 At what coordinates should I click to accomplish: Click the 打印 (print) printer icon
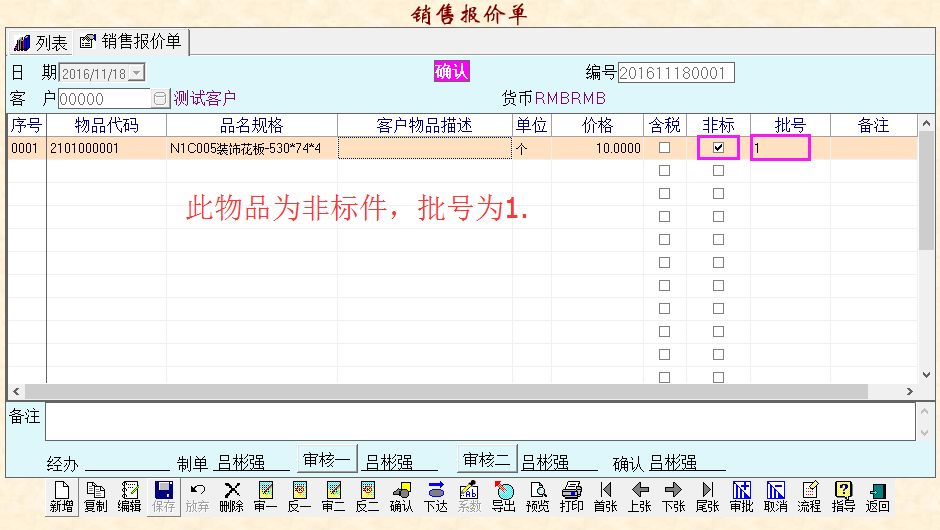571,496
